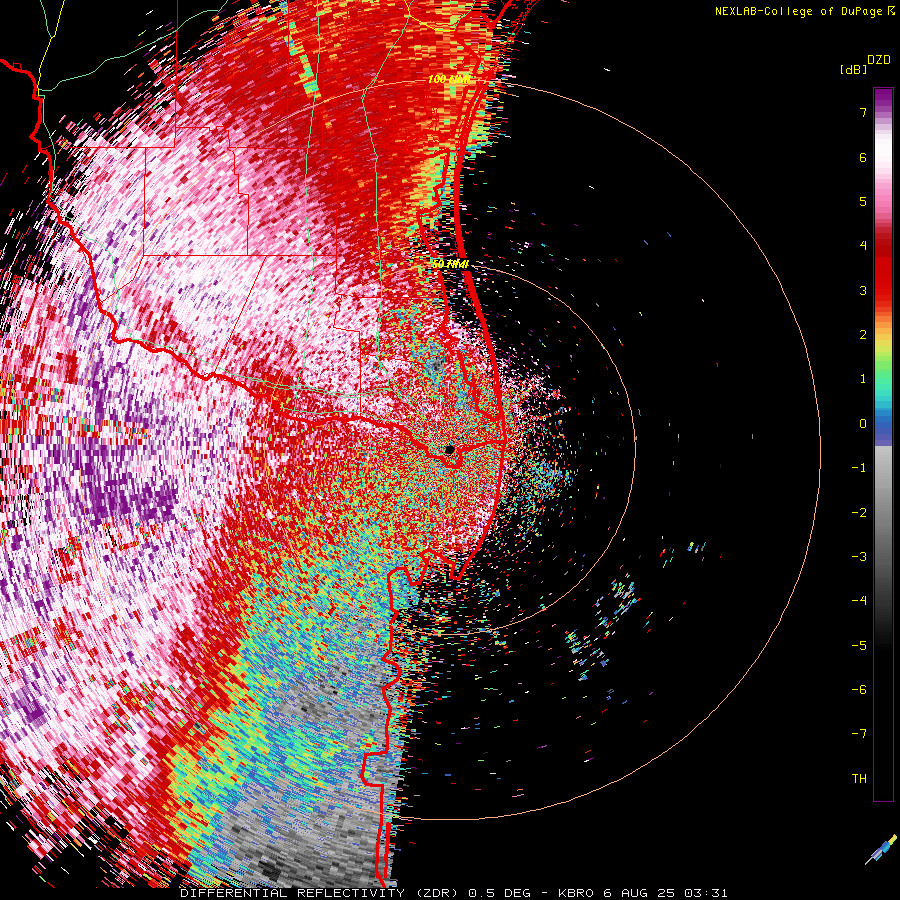
Task: Click the 03:31 timestamp
Action: click(x=708, y=893)
